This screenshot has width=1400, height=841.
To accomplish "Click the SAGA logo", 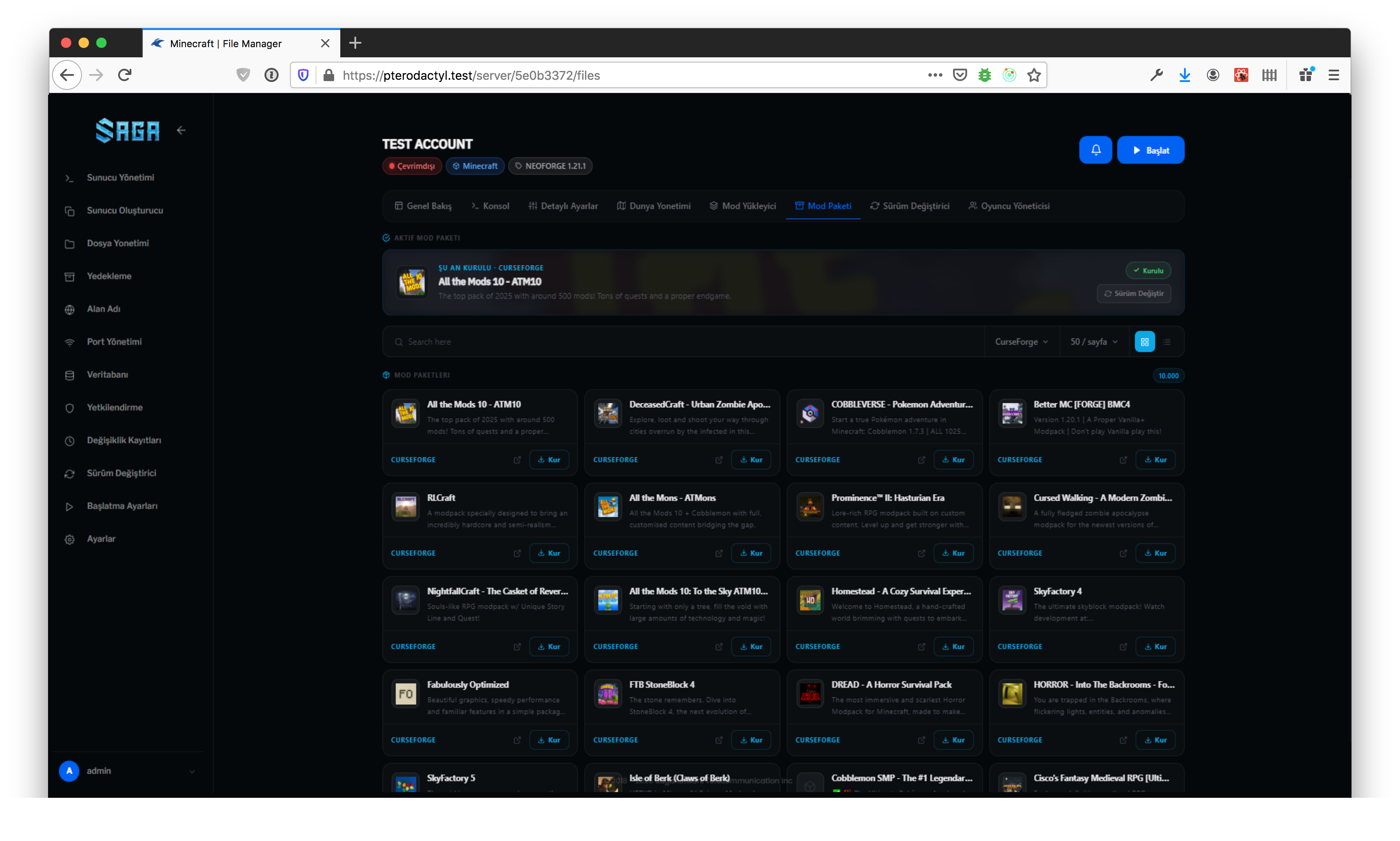I will pos(127,130).
